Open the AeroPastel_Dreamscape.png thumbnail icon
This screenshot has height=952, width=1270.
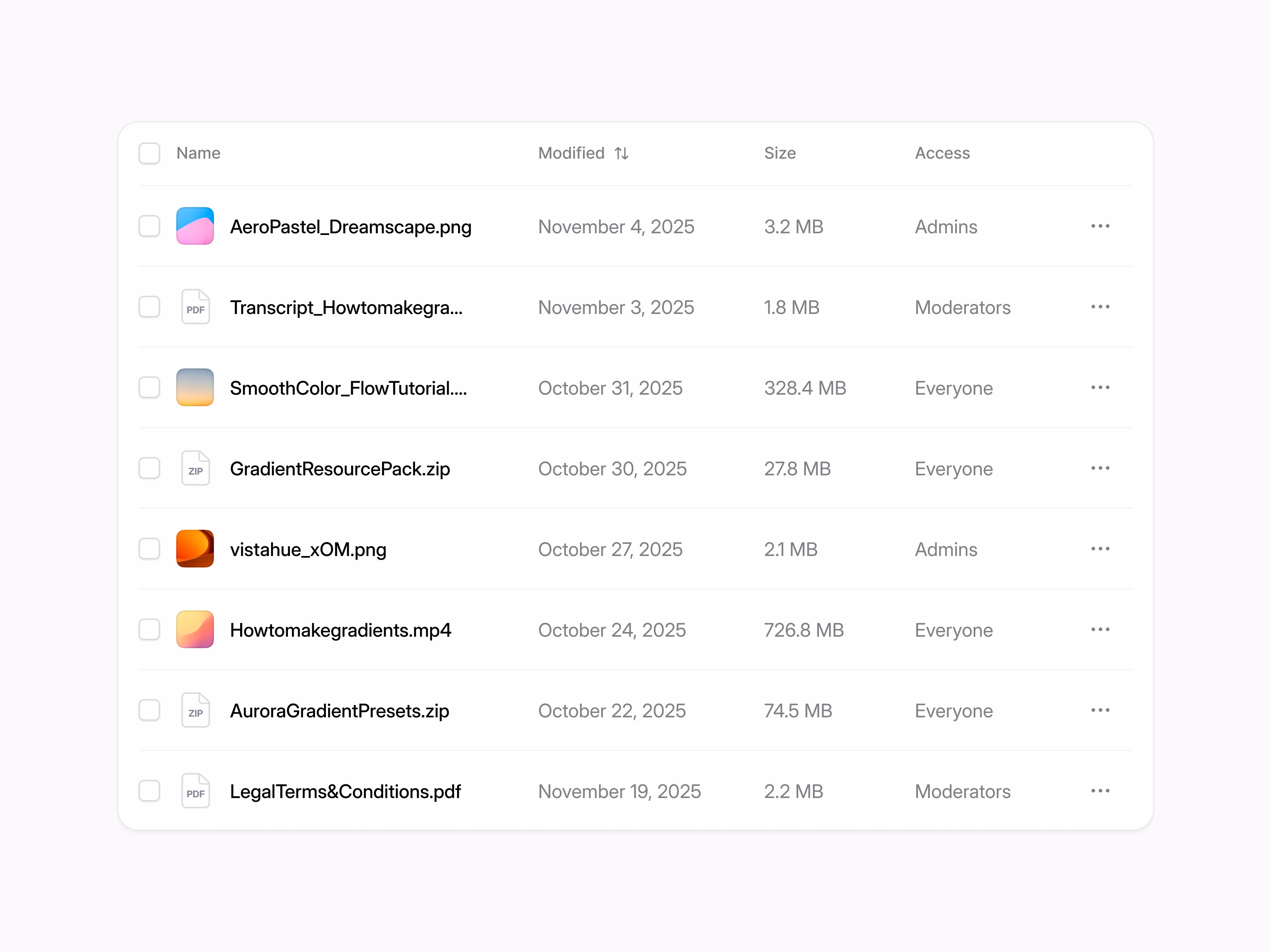coord(195,226)
